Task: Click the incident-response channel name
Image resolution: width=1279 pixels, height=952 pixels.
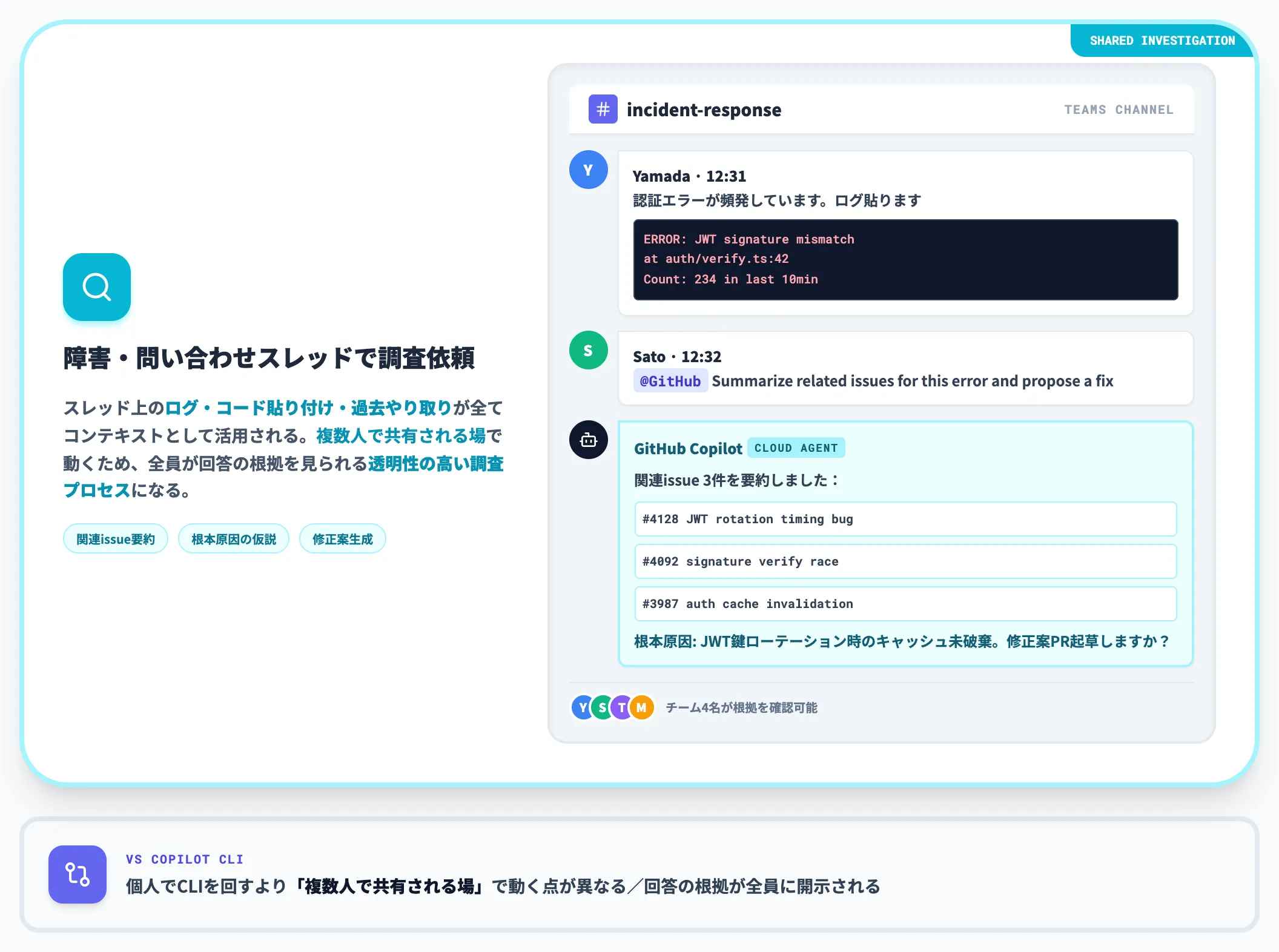Action: [704, 110]
